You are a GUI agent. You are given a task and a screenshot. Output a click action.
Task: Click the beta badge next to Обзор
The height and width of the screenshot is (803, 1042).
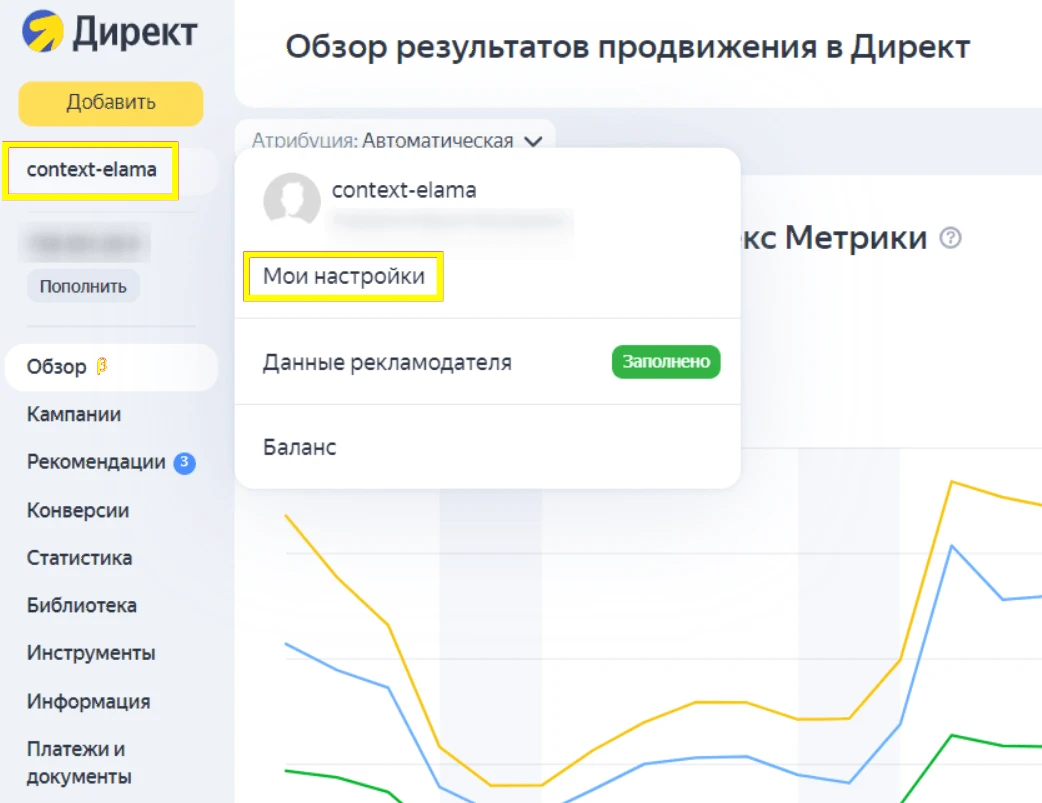point(102,366)
